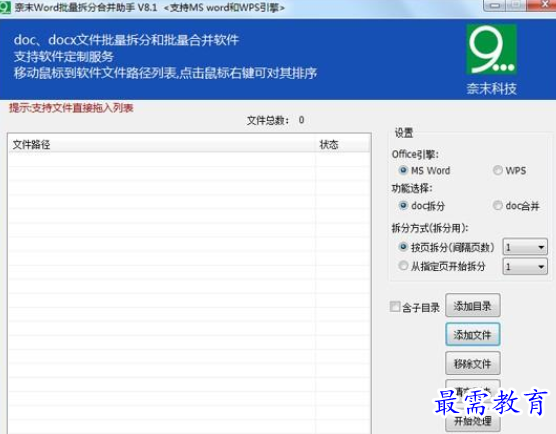This screenshot has width=556, height=434.
Task: Select the WPS engine radio button
Action: [497, 170]
